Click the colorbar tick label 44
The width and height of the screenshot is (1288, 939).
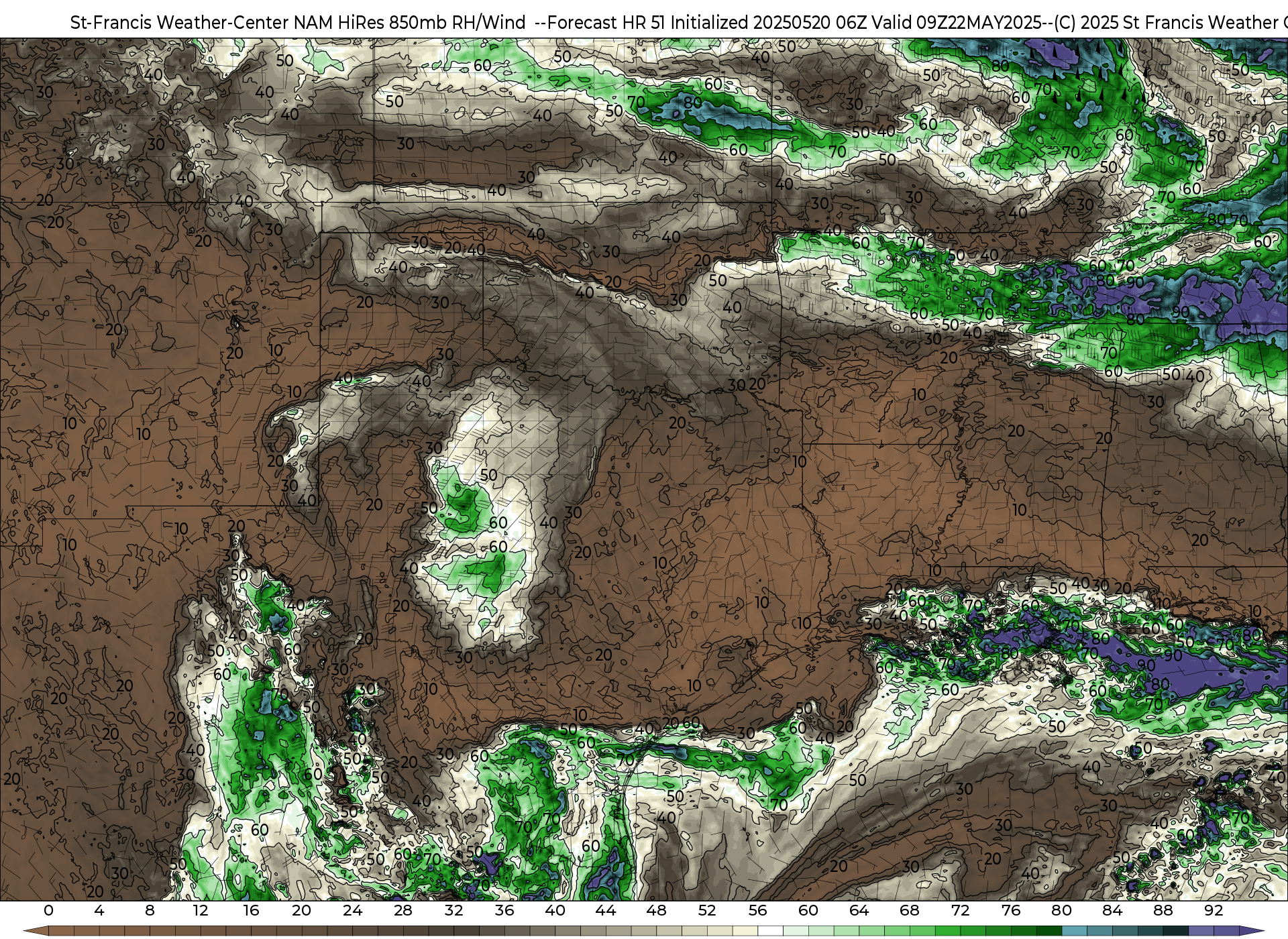click(606, 911)
